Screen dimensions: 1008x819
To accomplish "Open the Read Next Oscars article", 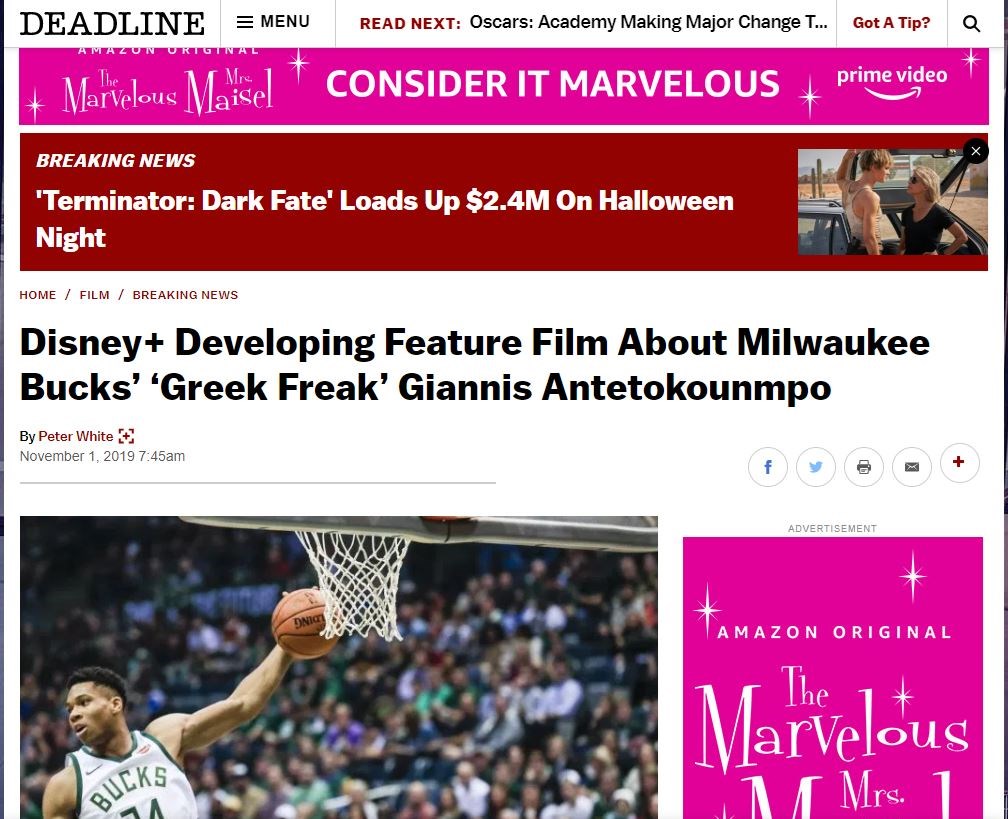I will 648,22.
